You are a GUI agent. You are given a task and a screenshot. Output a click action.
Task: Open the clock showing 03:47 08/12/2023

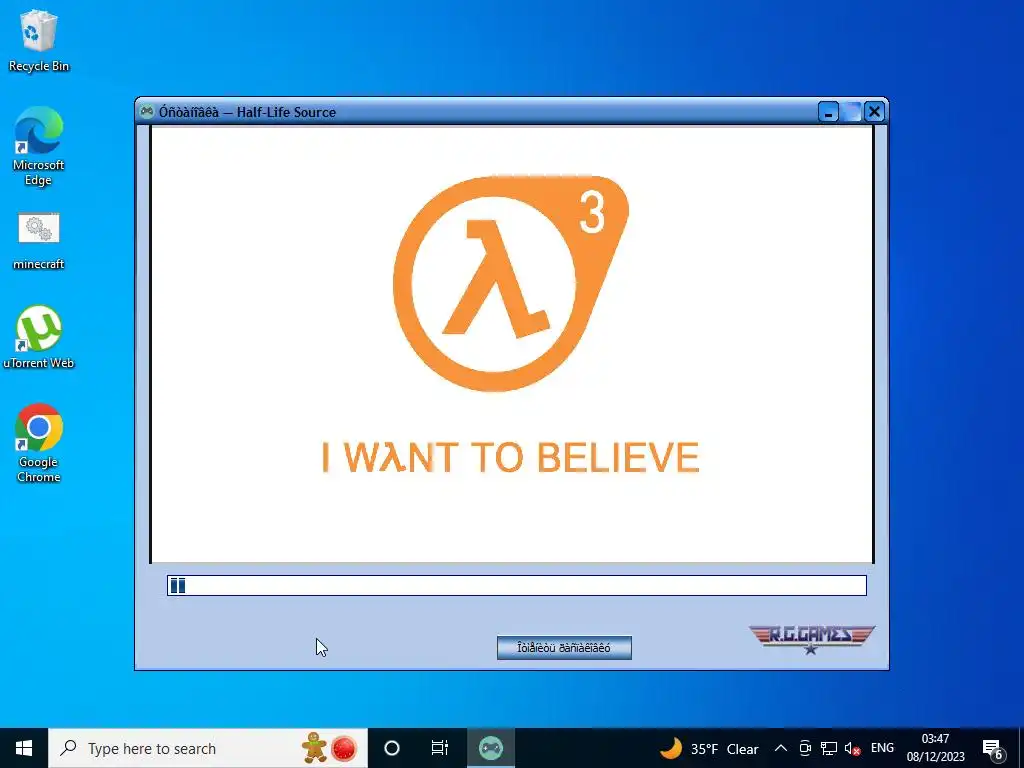click(935, 748)
